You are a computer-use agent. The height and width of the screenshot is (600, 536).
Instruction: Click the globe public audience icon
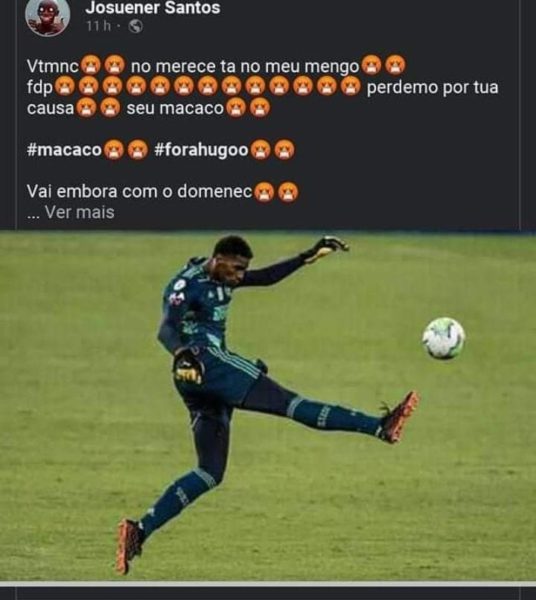click(135, 26)
